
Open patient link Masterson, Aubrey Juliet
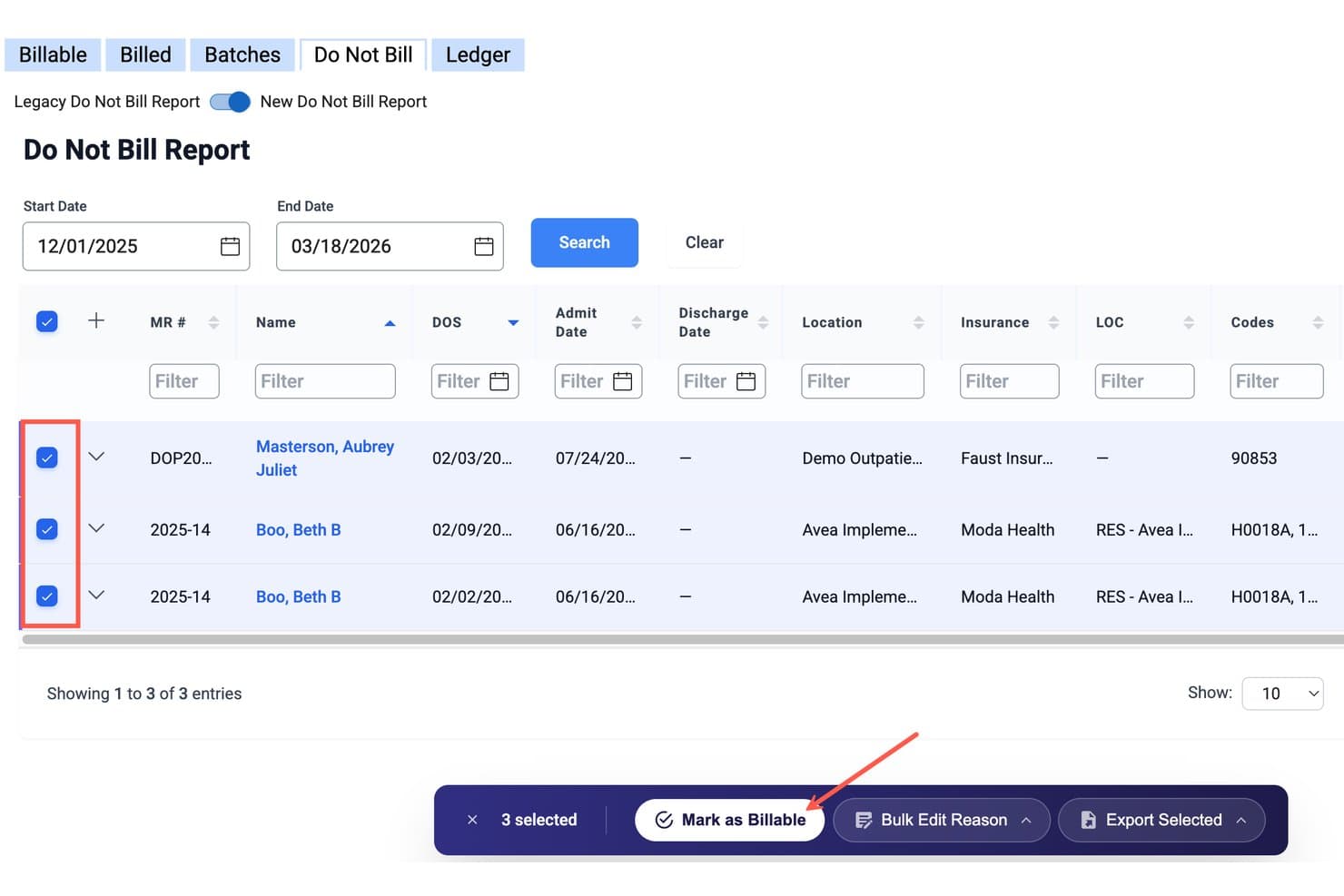tap(325, 458)
